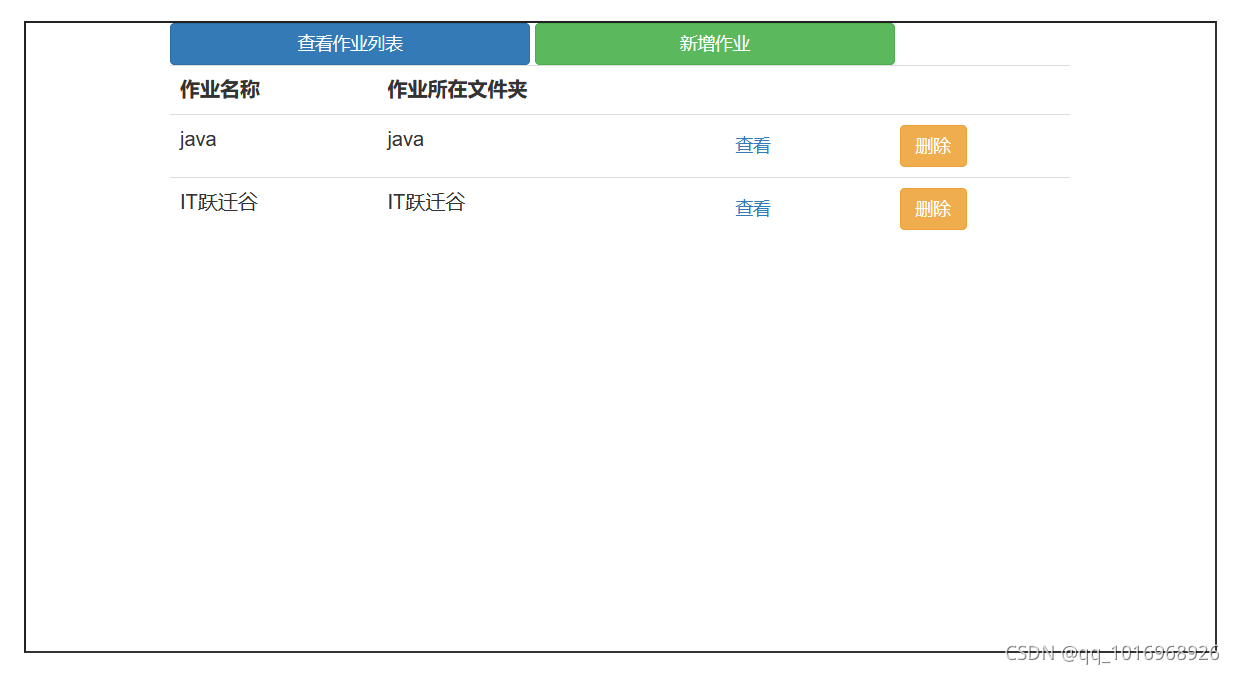Click the 作业名称 column header
The image size is (1235, 674).
pos(218,90)
